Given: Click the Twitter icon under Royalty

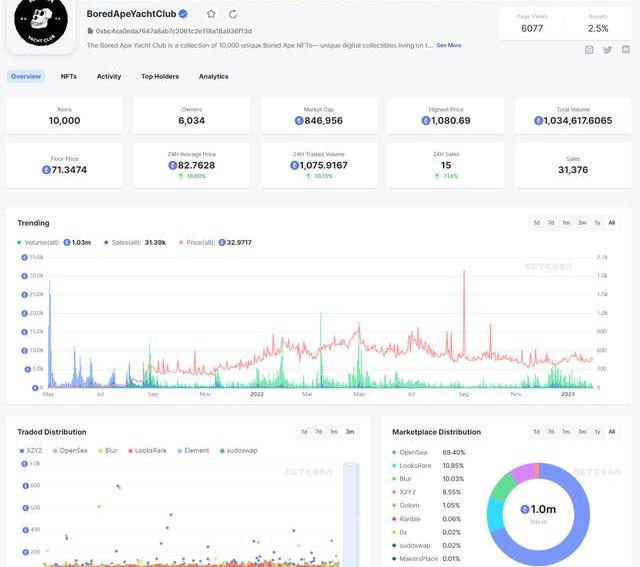Looking at the screenshot, I should coord(607,50).
